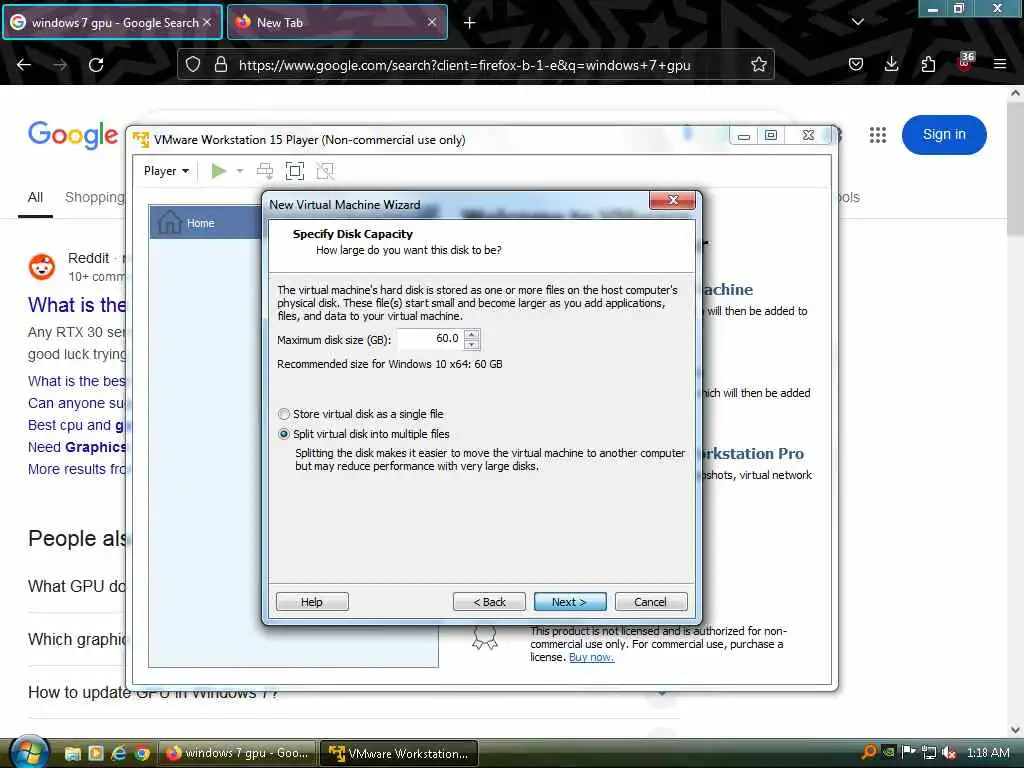Click the Action Center flag icon
The height and width of the screenshot is (768, 1024).
pos(908,752)
